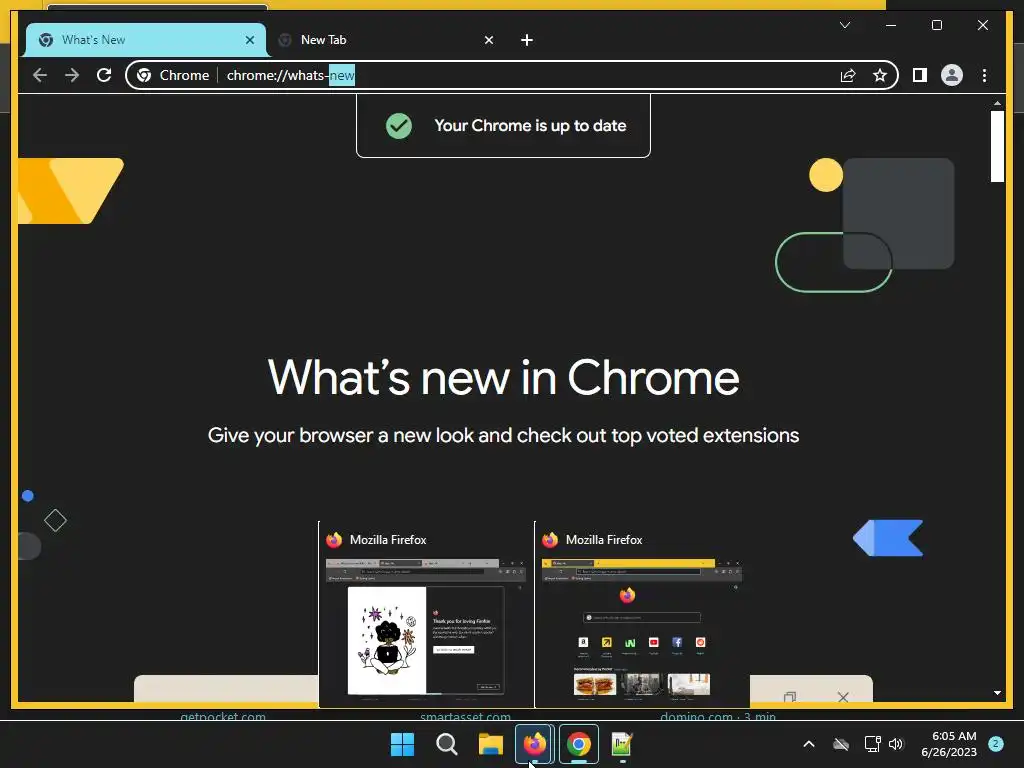Click the scrollbar down arrow

coord(997,693)
